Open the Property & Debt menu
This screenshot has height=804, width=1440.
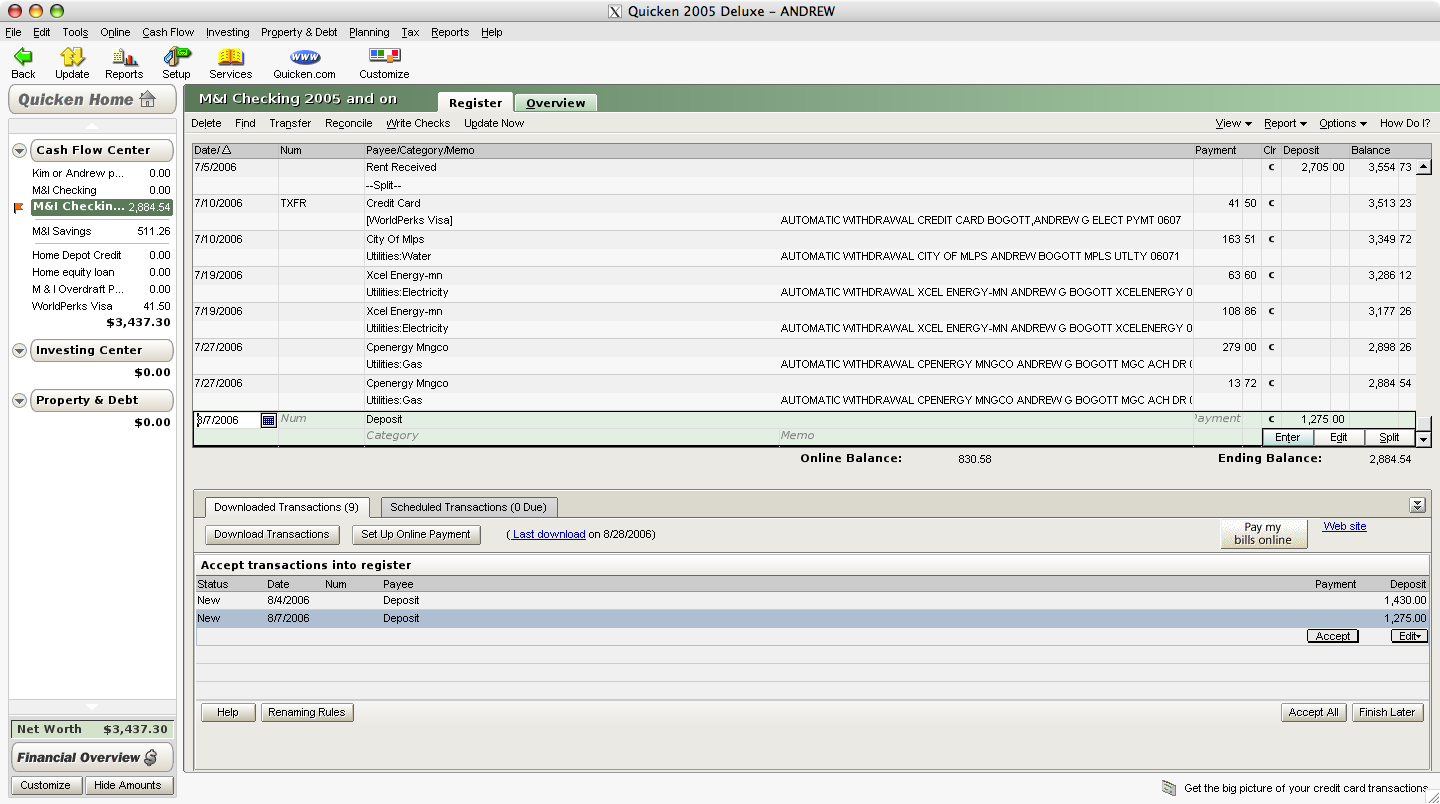coord(299,32)
